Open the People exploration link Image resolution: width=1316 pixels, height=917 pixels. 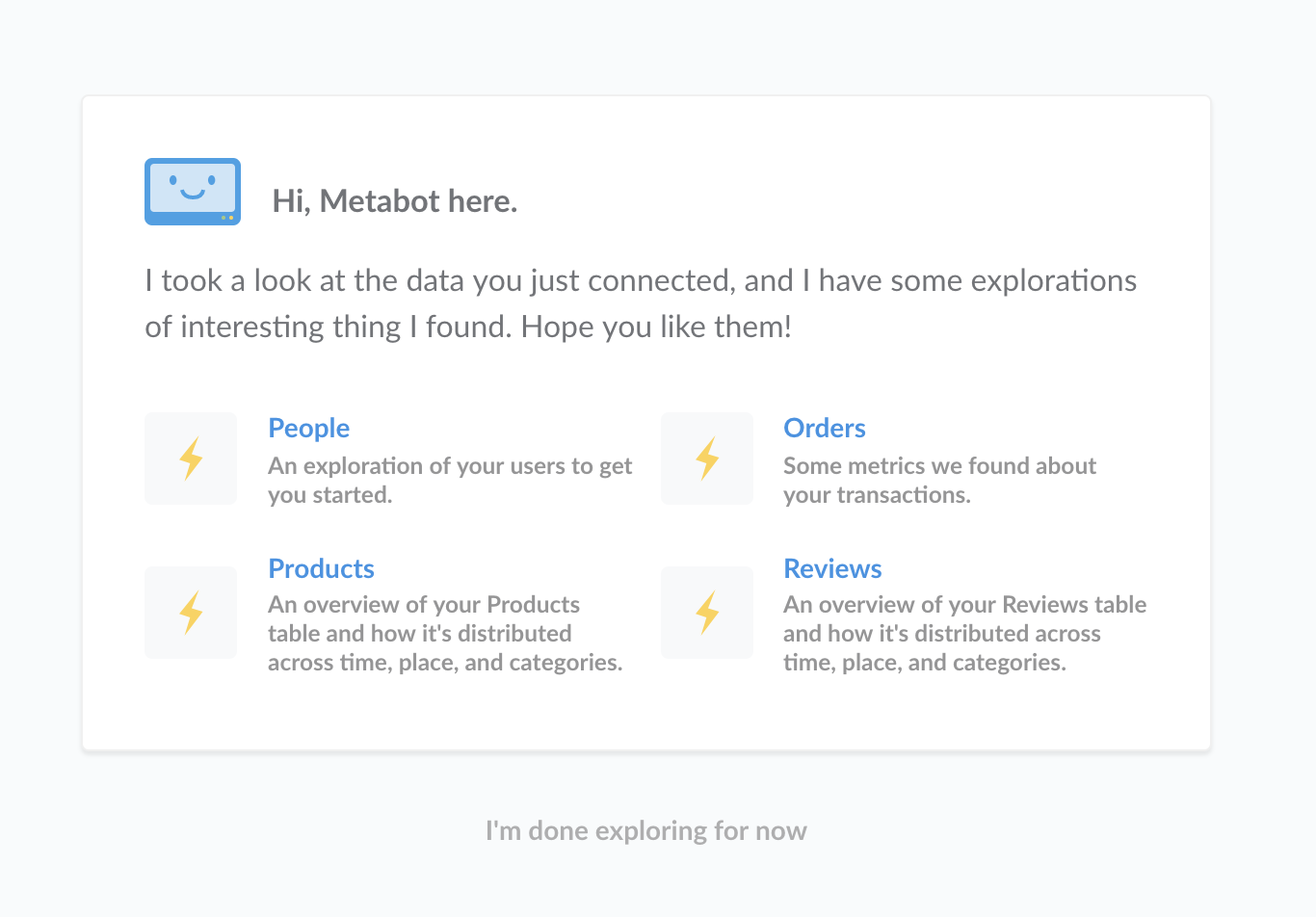point(308,428)
